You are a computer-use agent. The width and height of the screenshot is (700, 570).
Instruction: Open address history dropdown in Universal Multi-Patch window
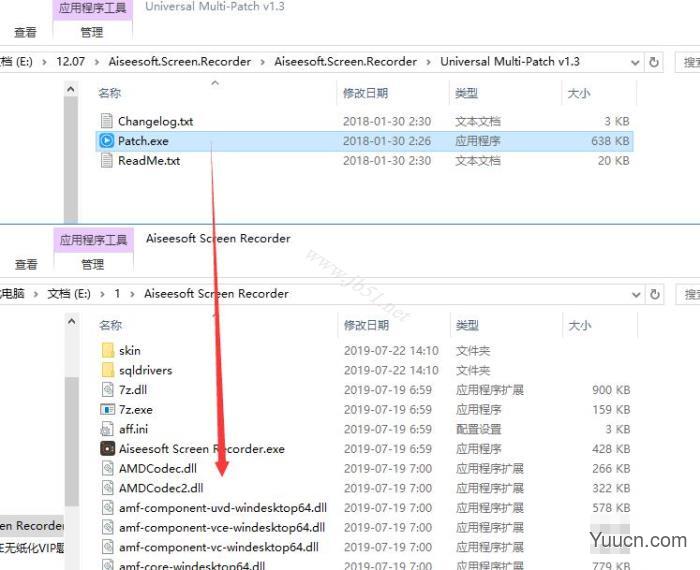(635, 62)
